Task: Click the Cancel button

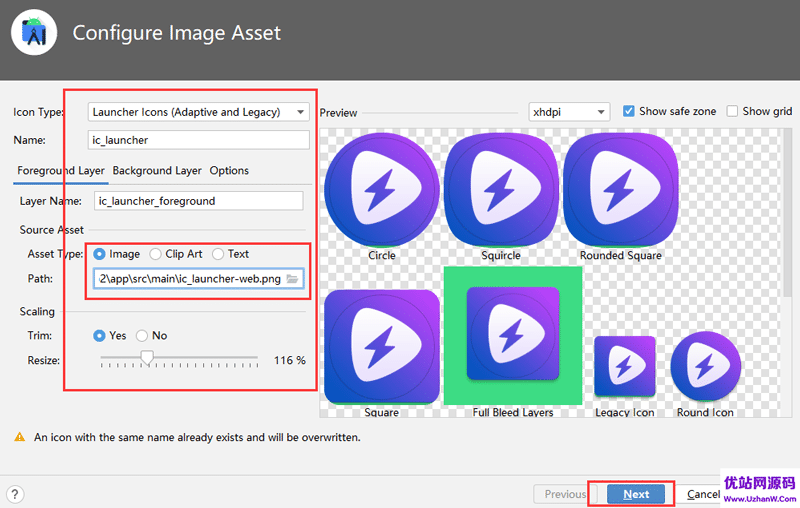Action: [x=703, y=494]
